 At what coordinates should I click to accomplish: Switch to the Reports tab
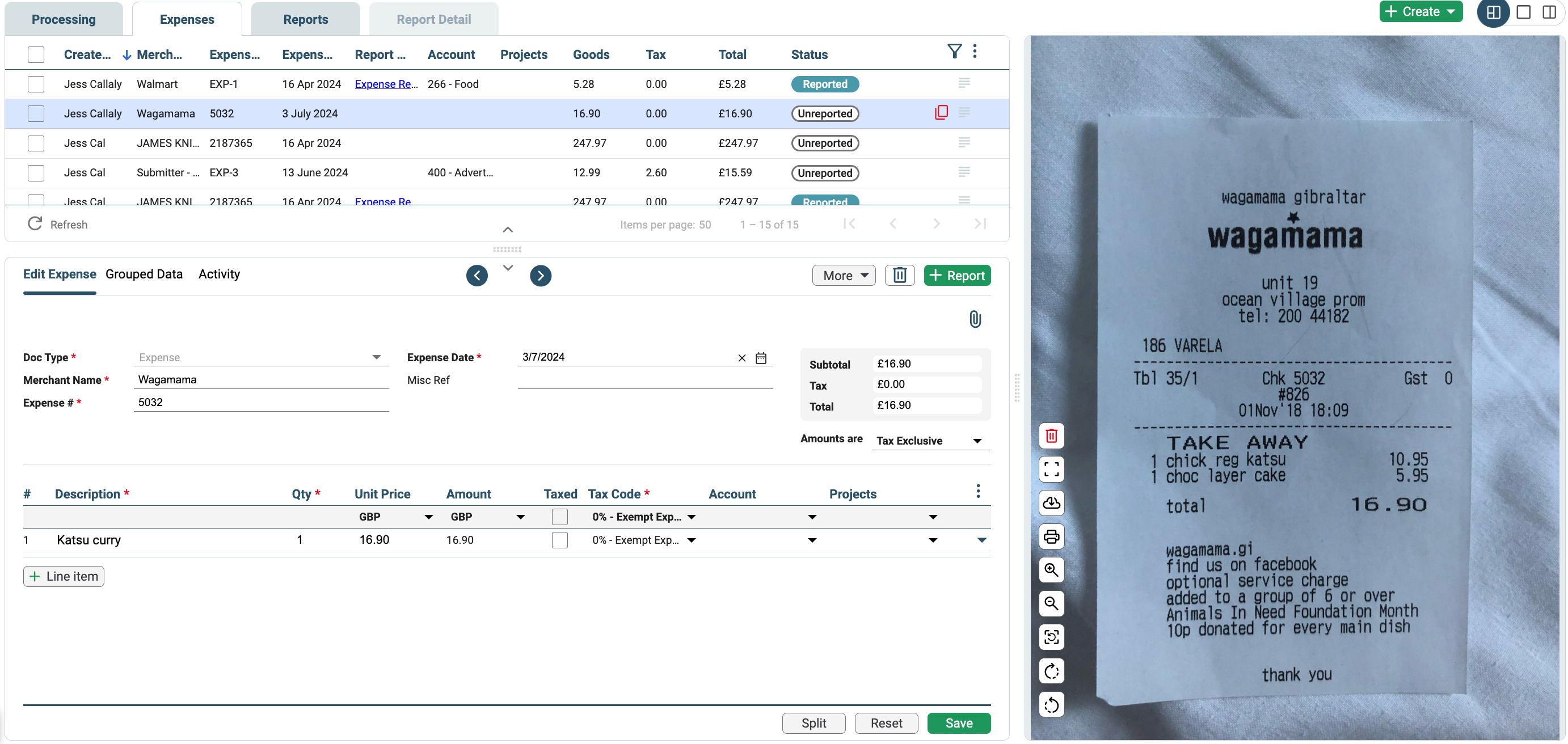(306, 19)
